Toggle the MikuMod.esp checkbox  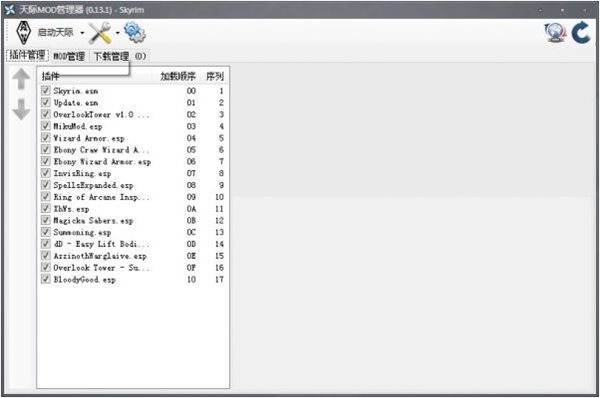(46, 126)
